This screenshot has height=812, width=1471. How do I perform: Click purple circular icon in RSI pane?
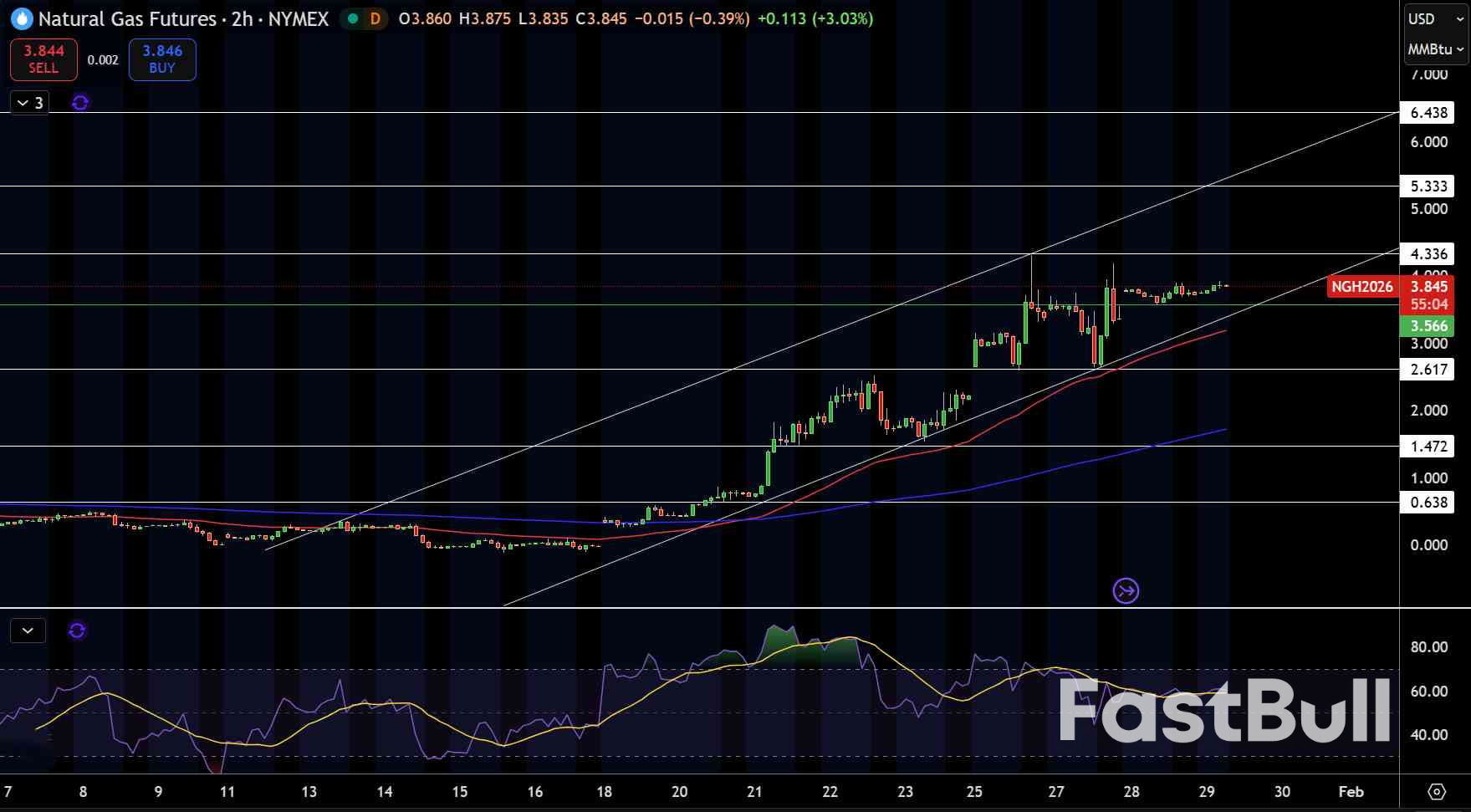77,631
